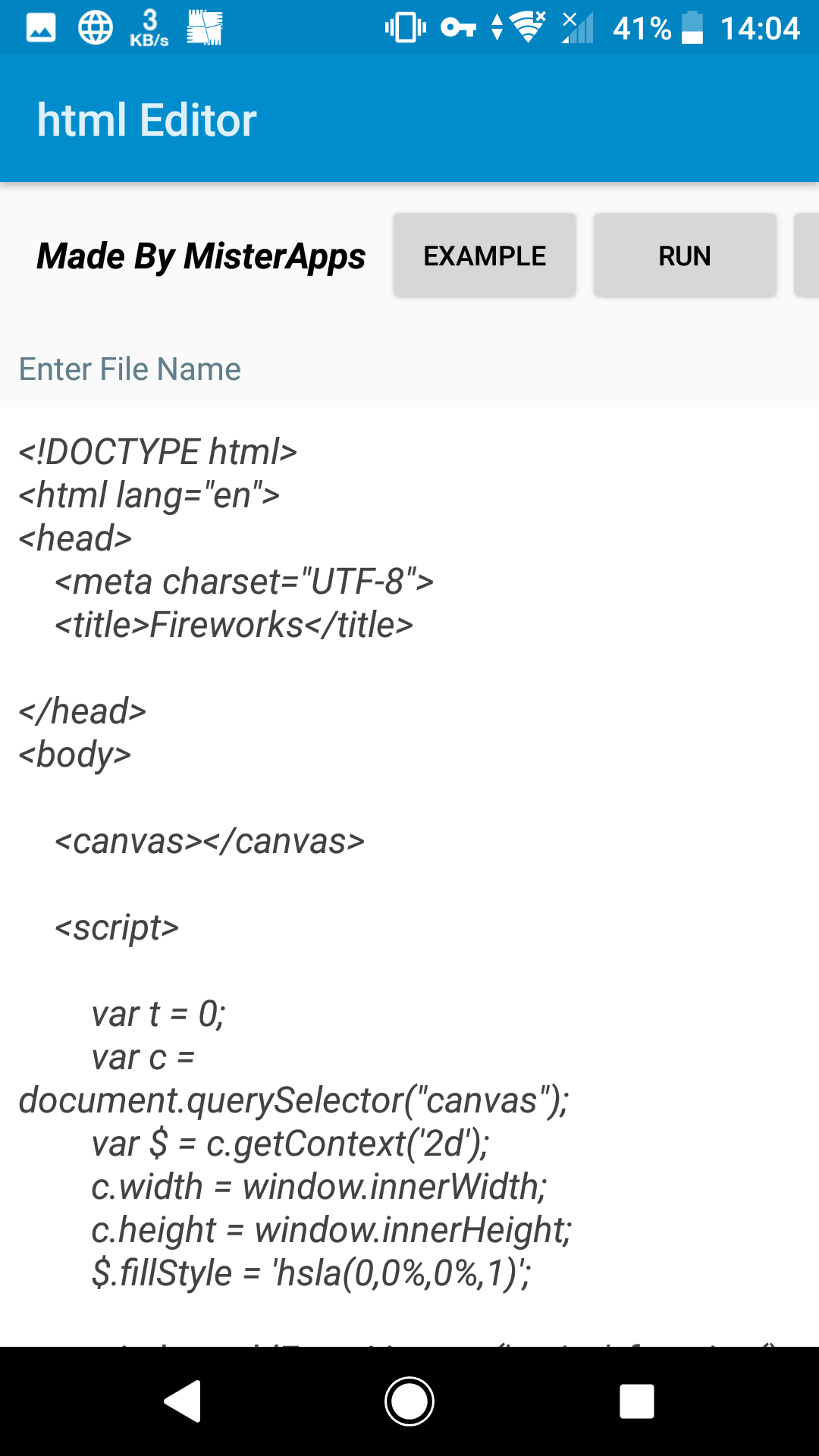Tap the globe icon in status bar
This screenshot has width=819, height=1456.
coord(96,29)
